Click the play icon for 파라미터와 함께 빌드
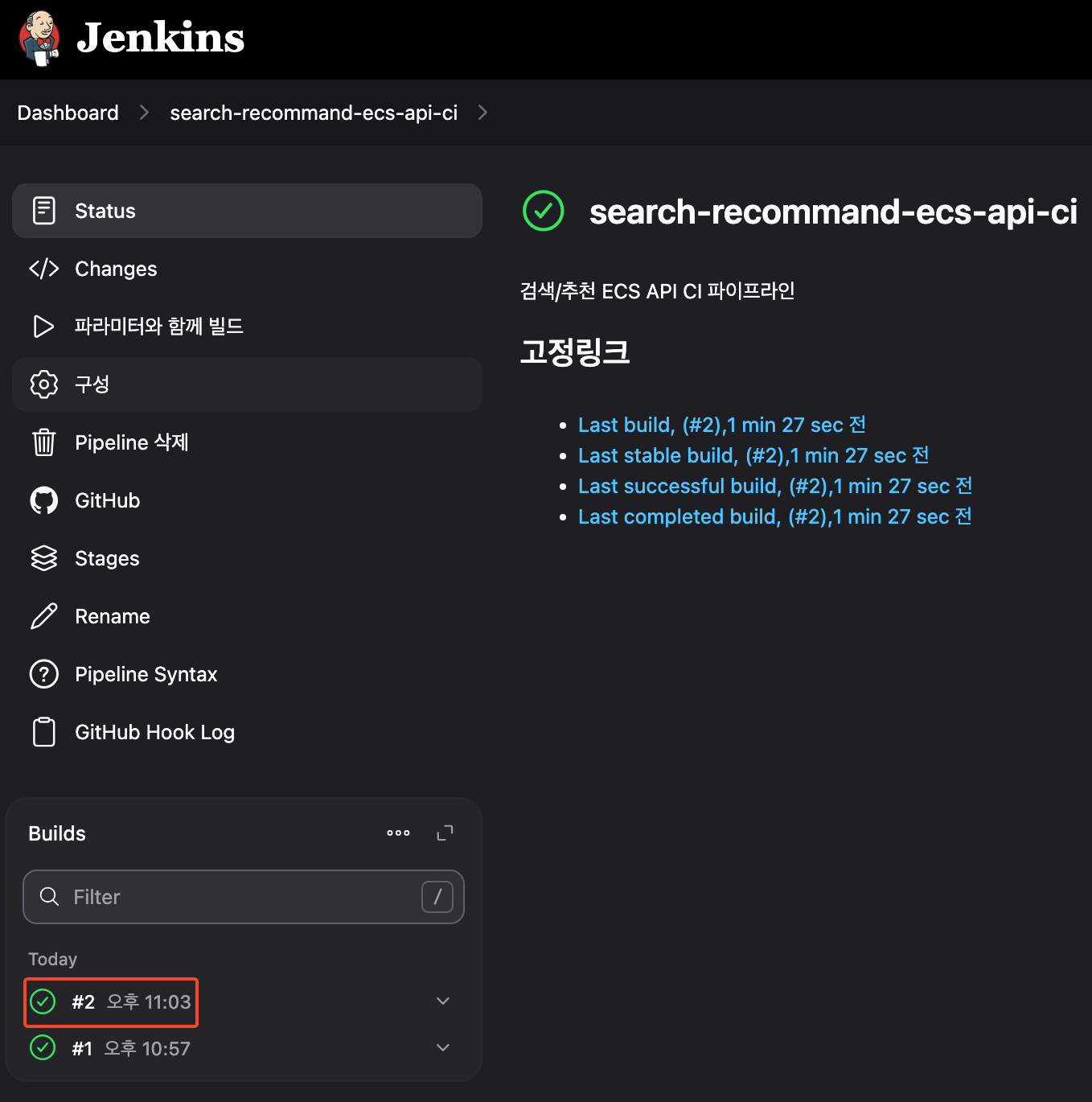Screen dimensions: 1092x1102 tap(44, 327)
